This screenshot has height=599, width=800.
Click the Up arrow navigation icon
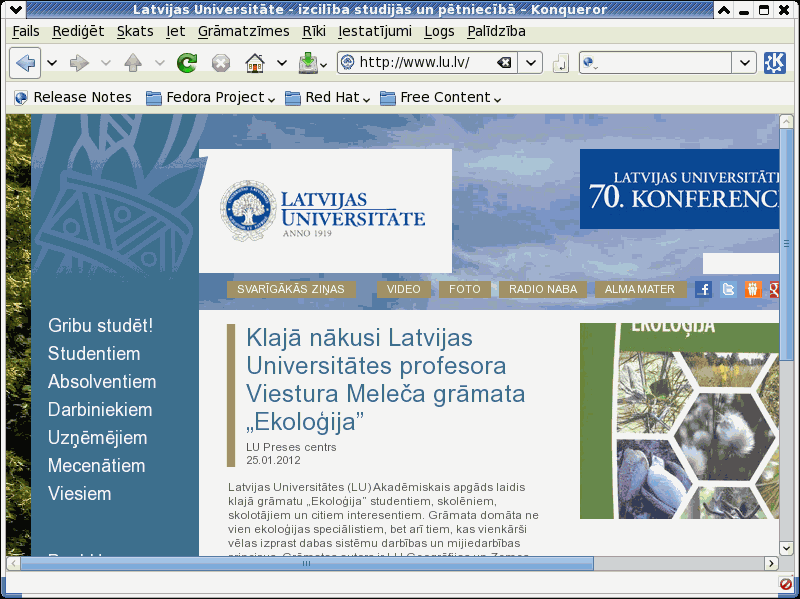click(x=133, y=63)
